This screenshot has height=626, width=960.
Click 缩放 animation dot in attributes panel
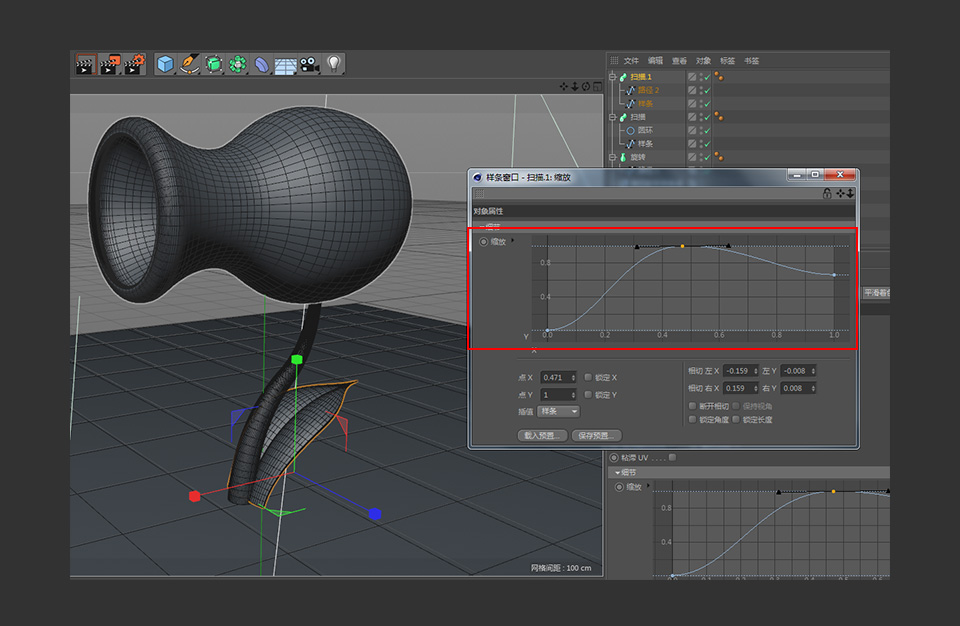(619, 488)
